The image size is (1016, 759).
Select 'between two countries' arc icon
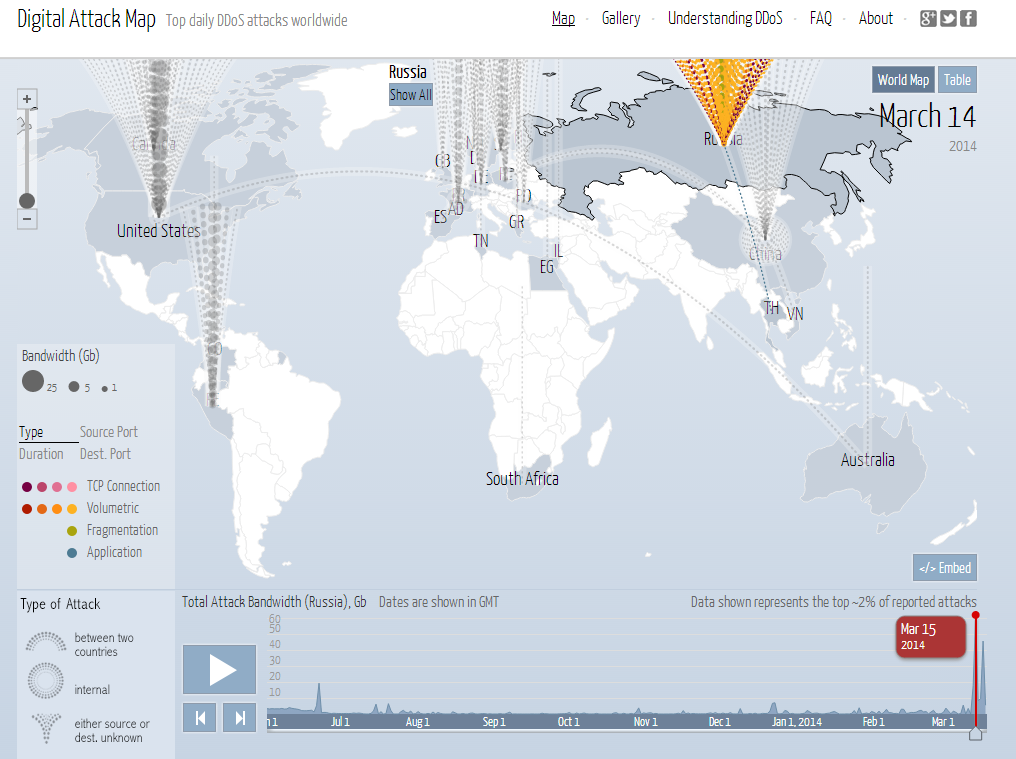(45, 642)
